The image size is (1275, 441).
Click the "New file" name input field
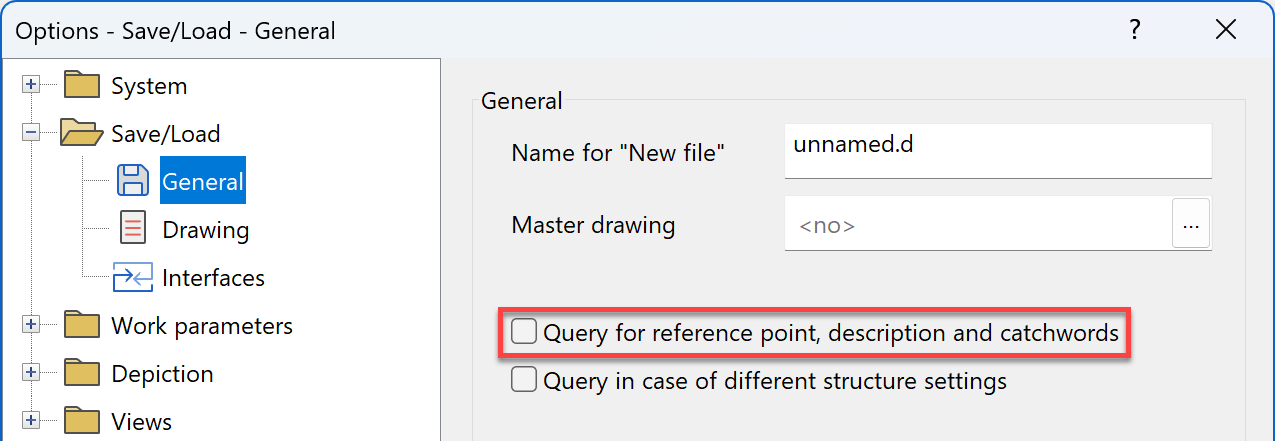(997, 150)
